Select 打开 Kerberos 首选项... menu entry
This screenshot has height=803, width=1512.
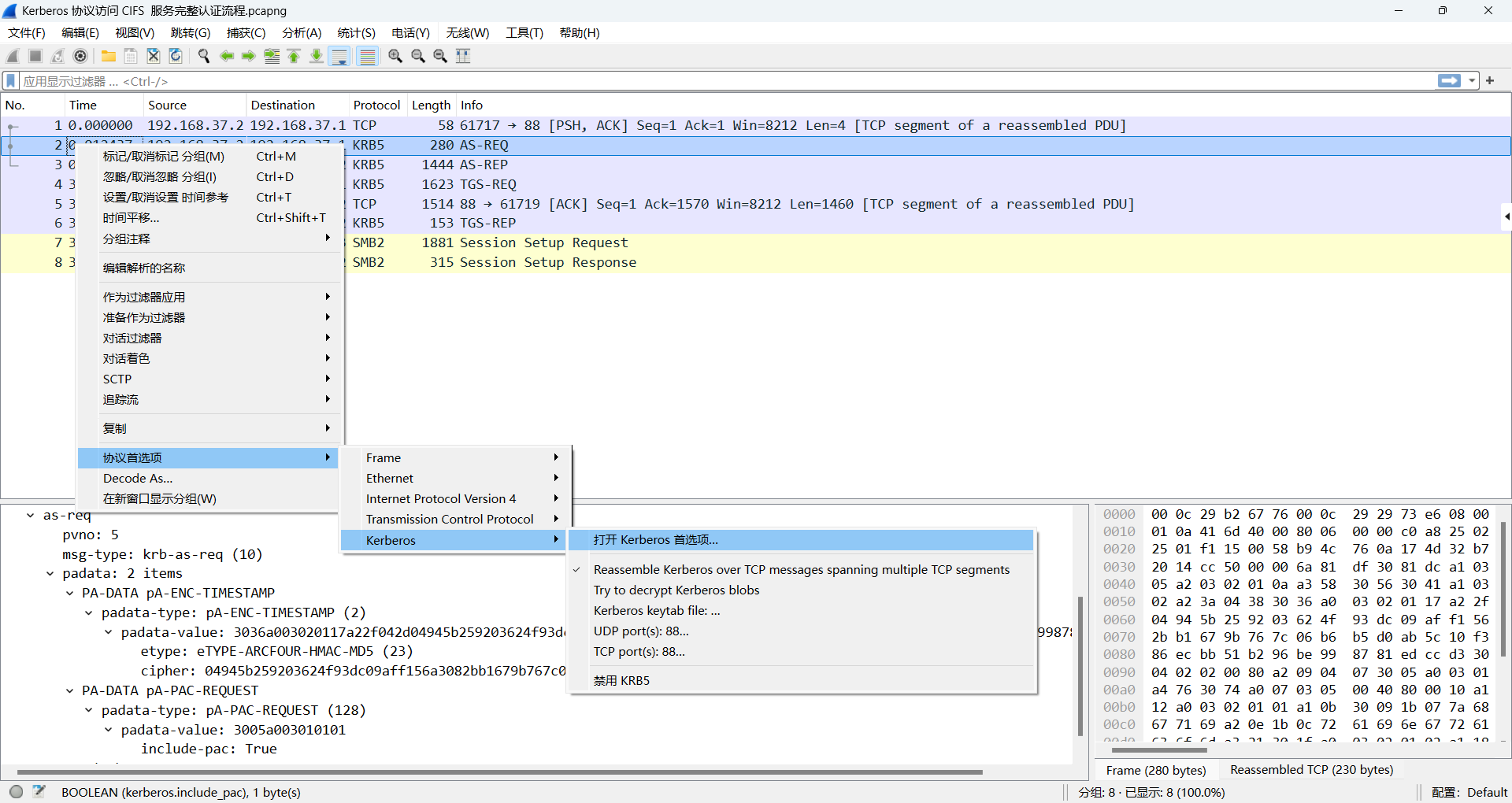[x=801, y=540]
